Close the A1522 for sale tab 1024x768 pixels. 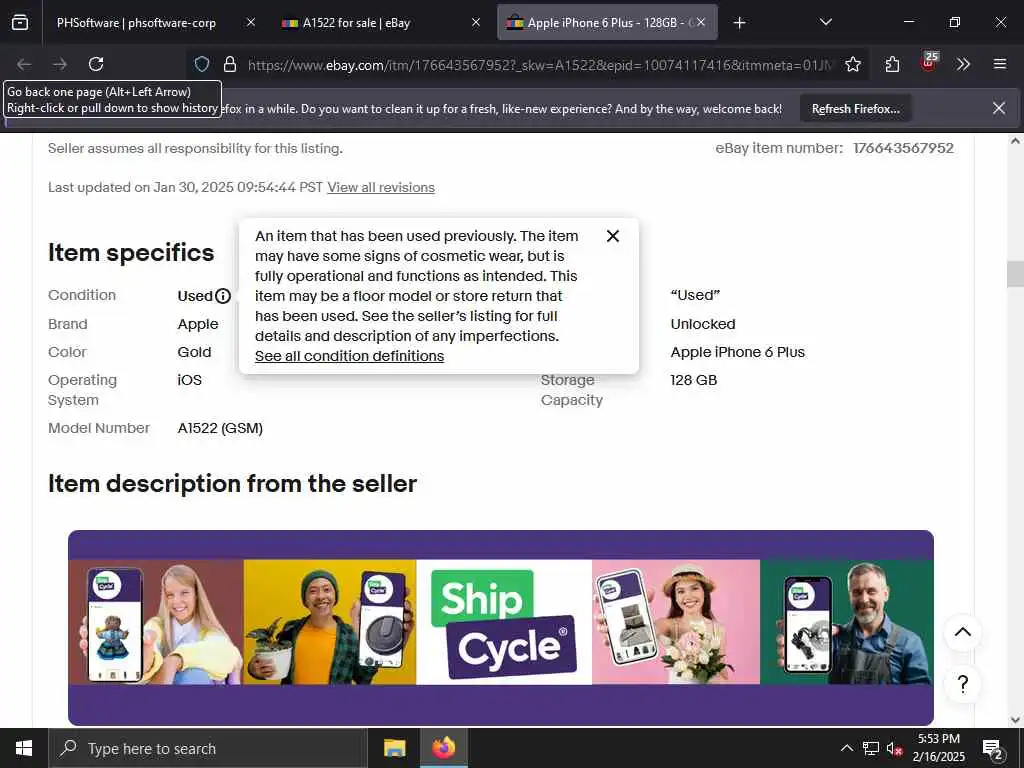point(476,23)
